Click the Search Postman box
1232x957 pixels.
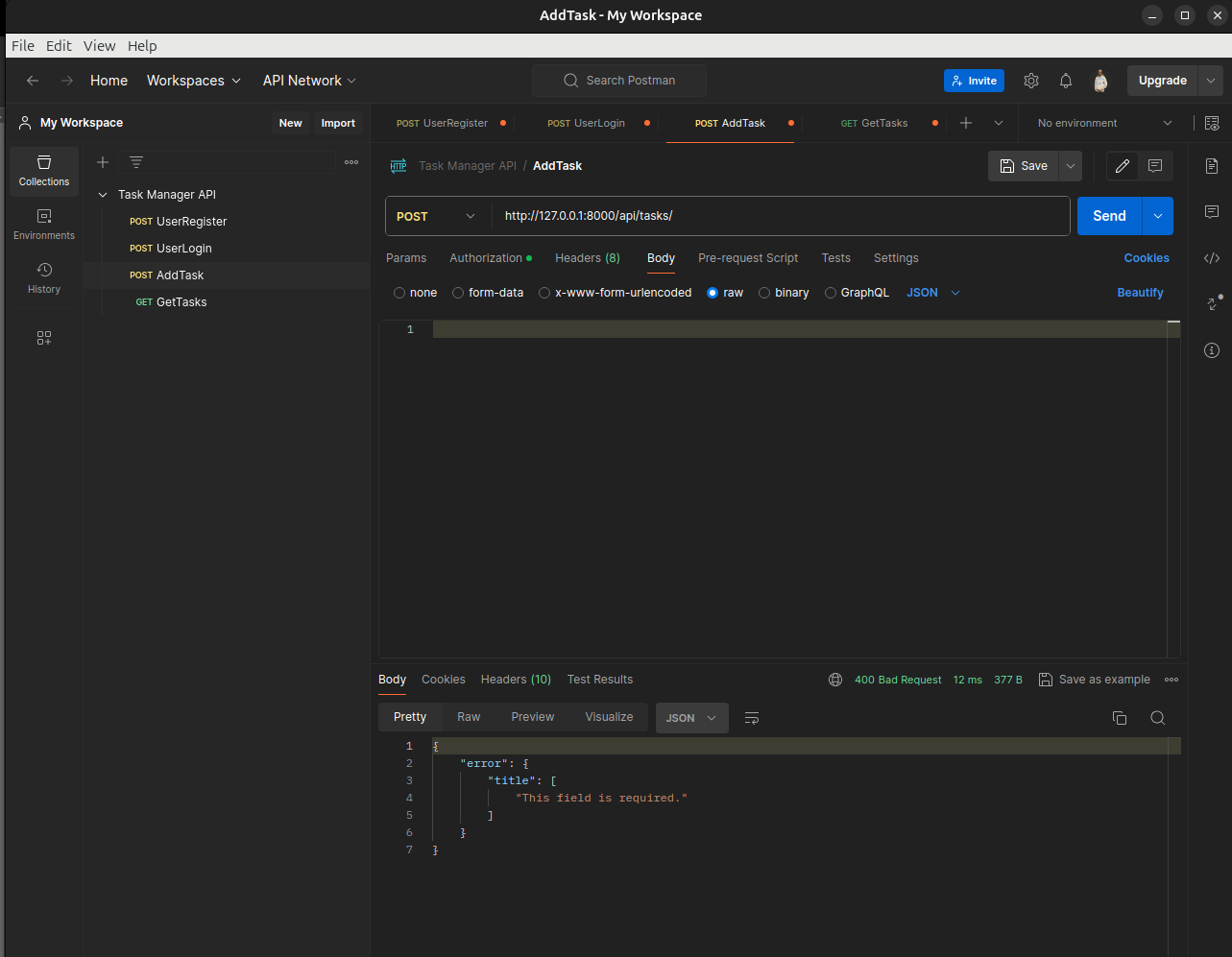click(x=619, y=81)
